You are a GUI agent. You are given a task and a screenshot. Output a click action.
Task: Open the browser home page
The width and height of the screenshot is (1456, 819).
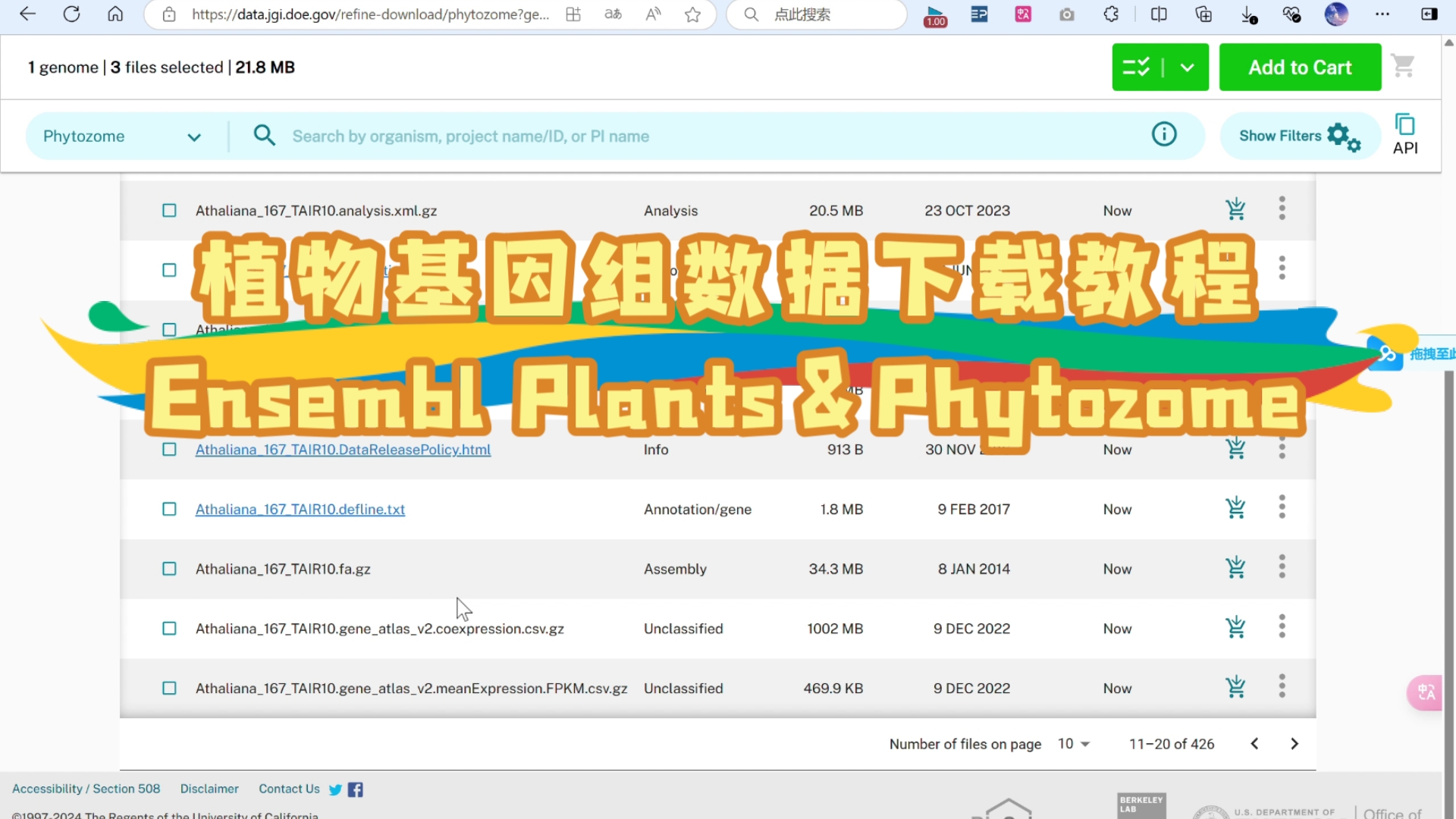(x=115, y=14)
